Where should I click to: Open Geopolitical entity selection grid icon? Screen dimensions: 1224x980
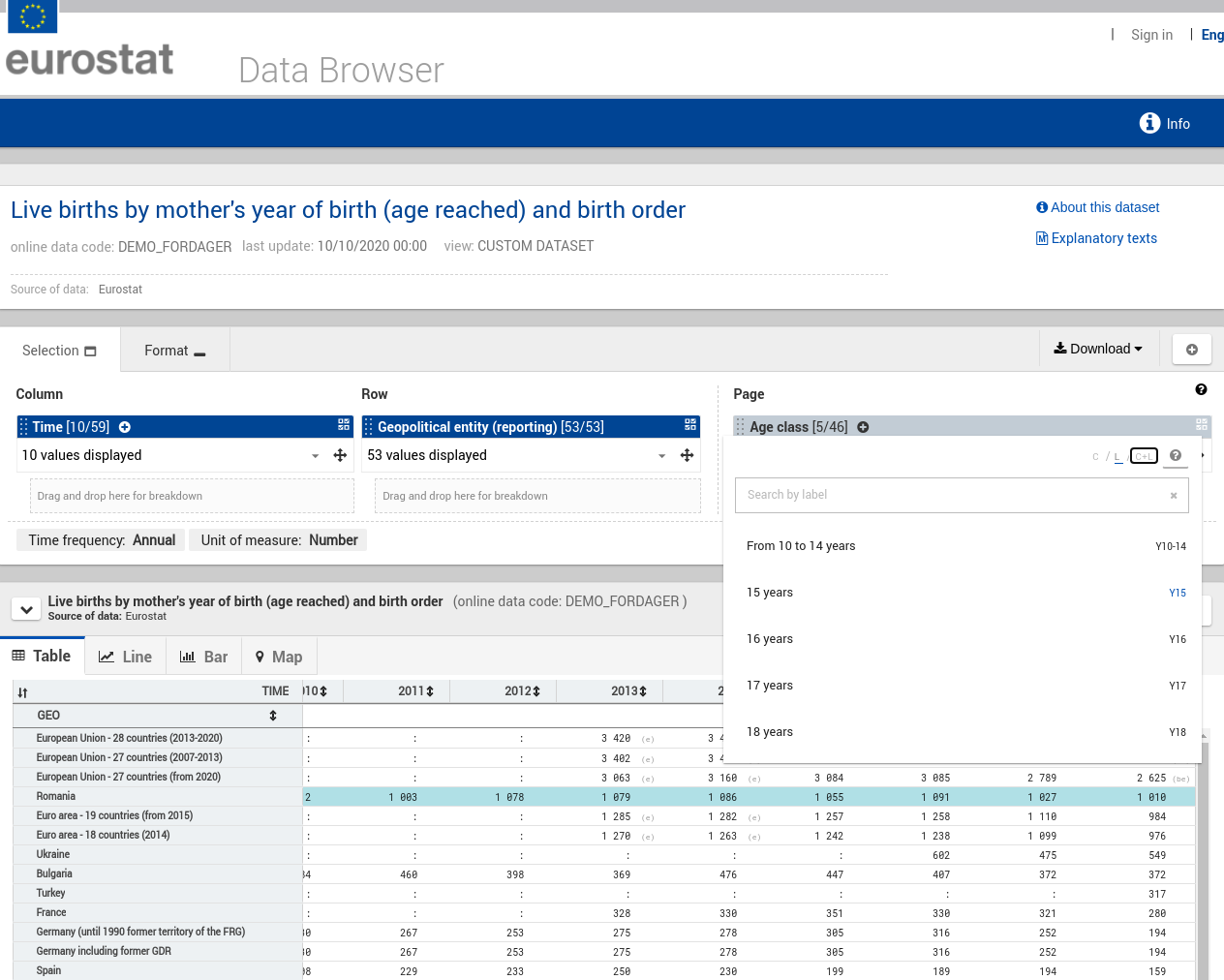click(x=690, y=425)
